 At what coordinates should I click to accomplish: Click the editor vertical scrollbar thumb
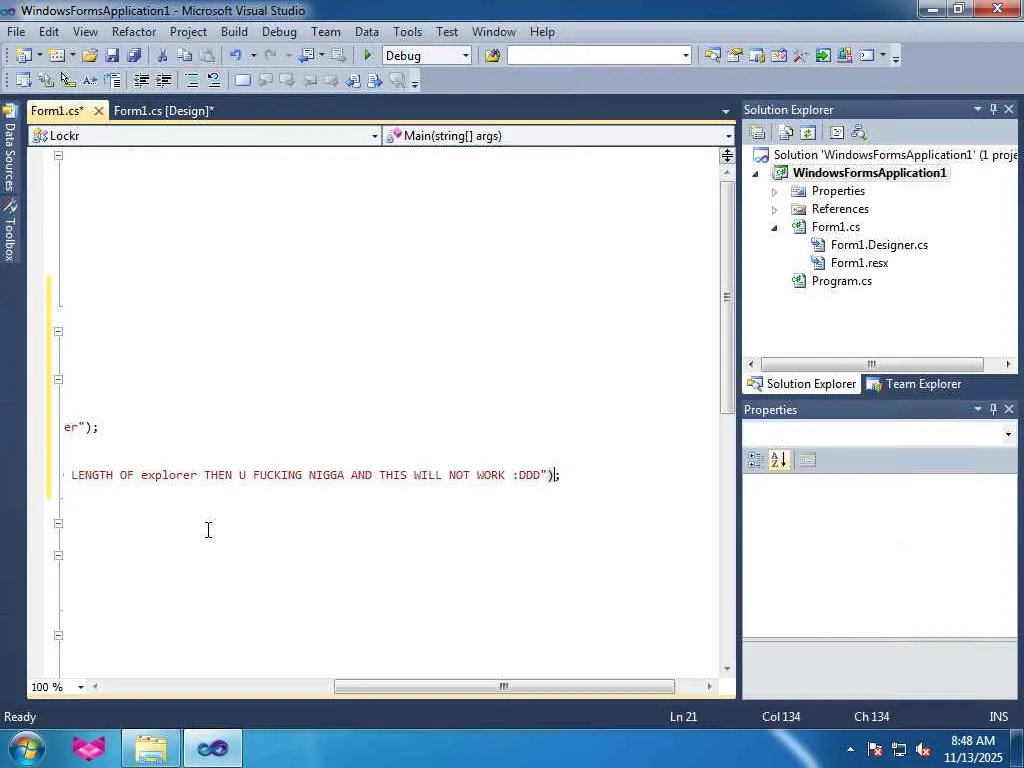coord(727,297)
